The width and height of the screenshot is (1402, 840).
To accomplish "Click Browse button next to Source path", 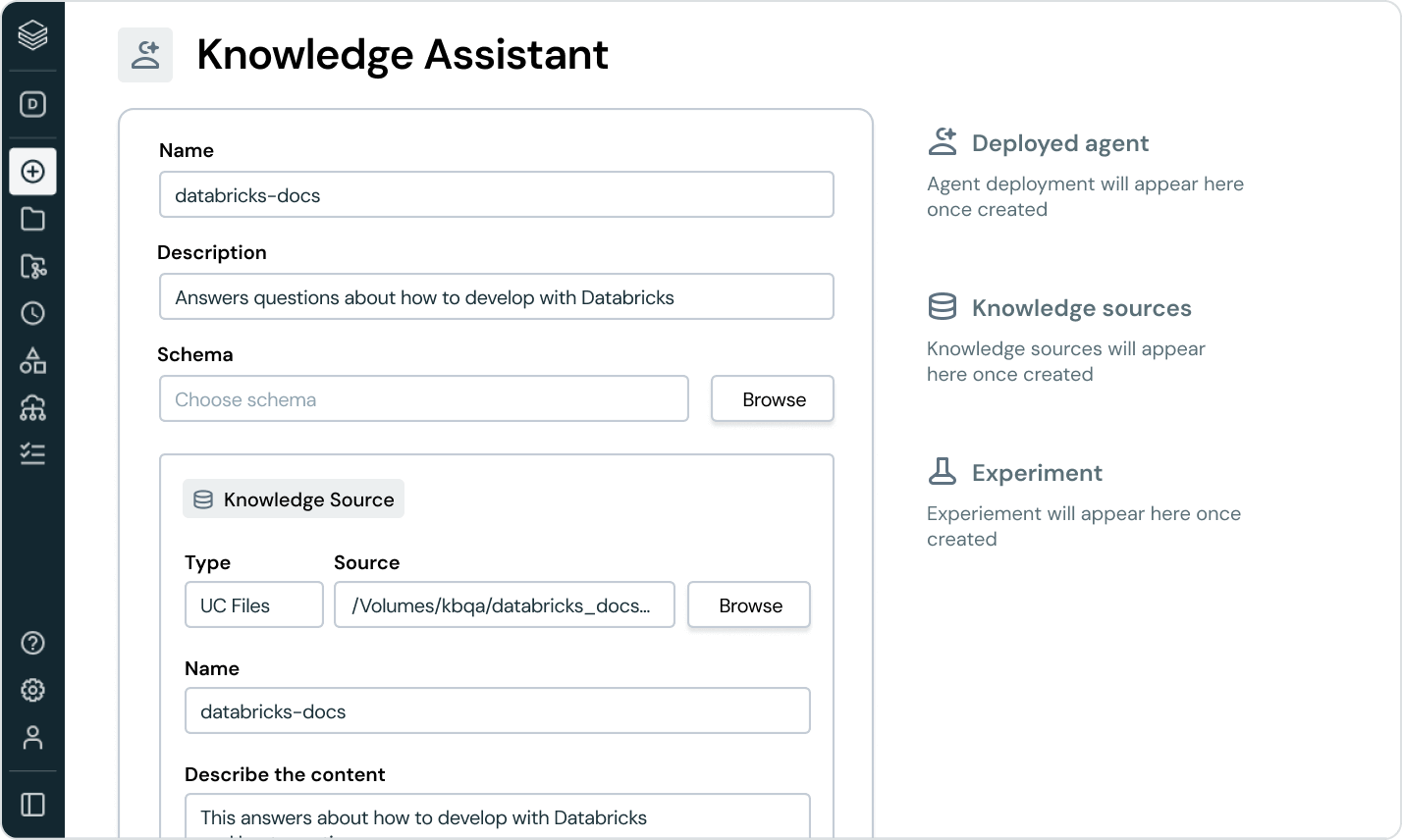I will 749,605.
